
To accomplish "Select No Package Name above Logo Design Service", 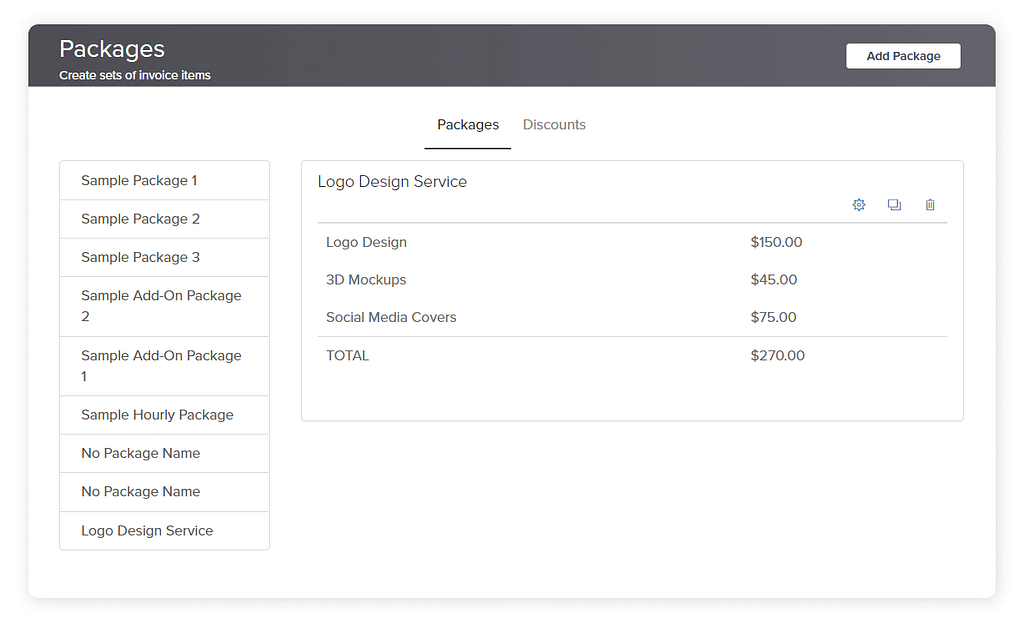I will pos(165,492).
